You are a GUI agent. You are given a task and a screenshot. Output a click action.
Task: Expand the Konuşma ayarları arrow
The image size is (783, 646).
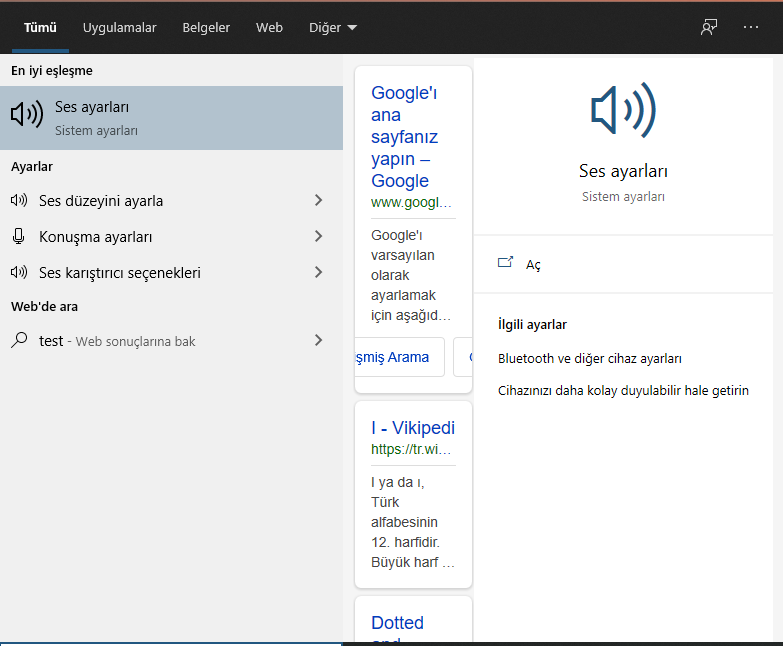click(x=318, y=237)
